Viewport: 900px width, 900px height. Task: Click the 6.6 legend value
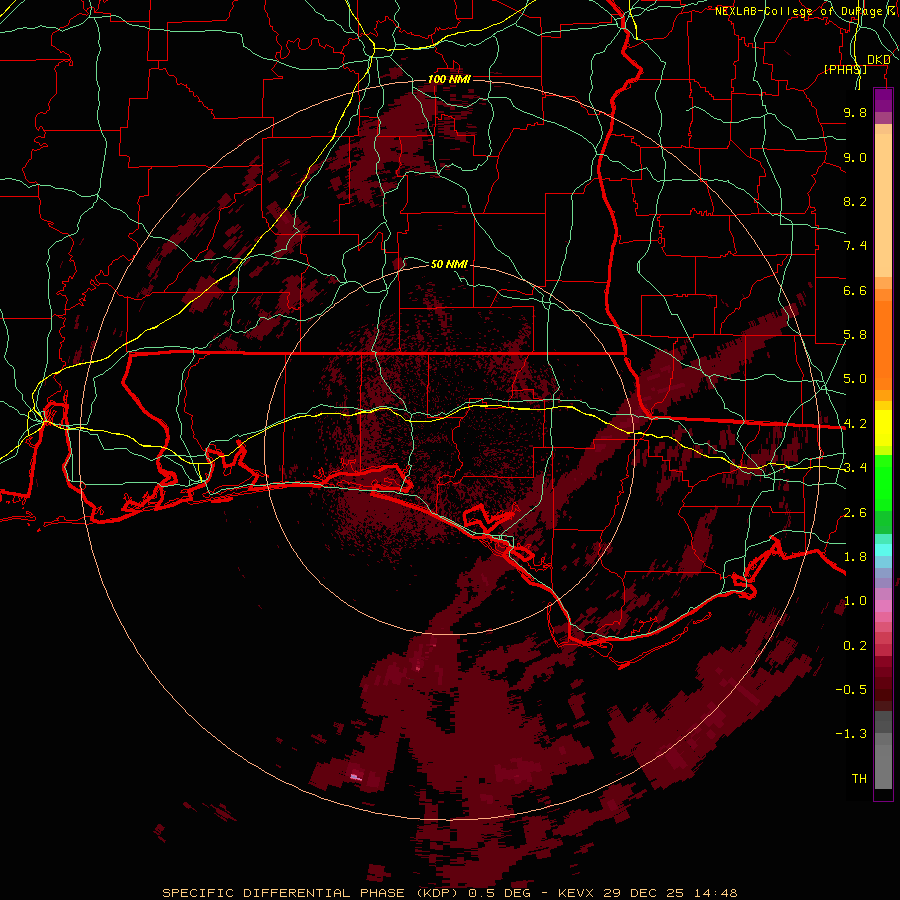pos(855,290)
